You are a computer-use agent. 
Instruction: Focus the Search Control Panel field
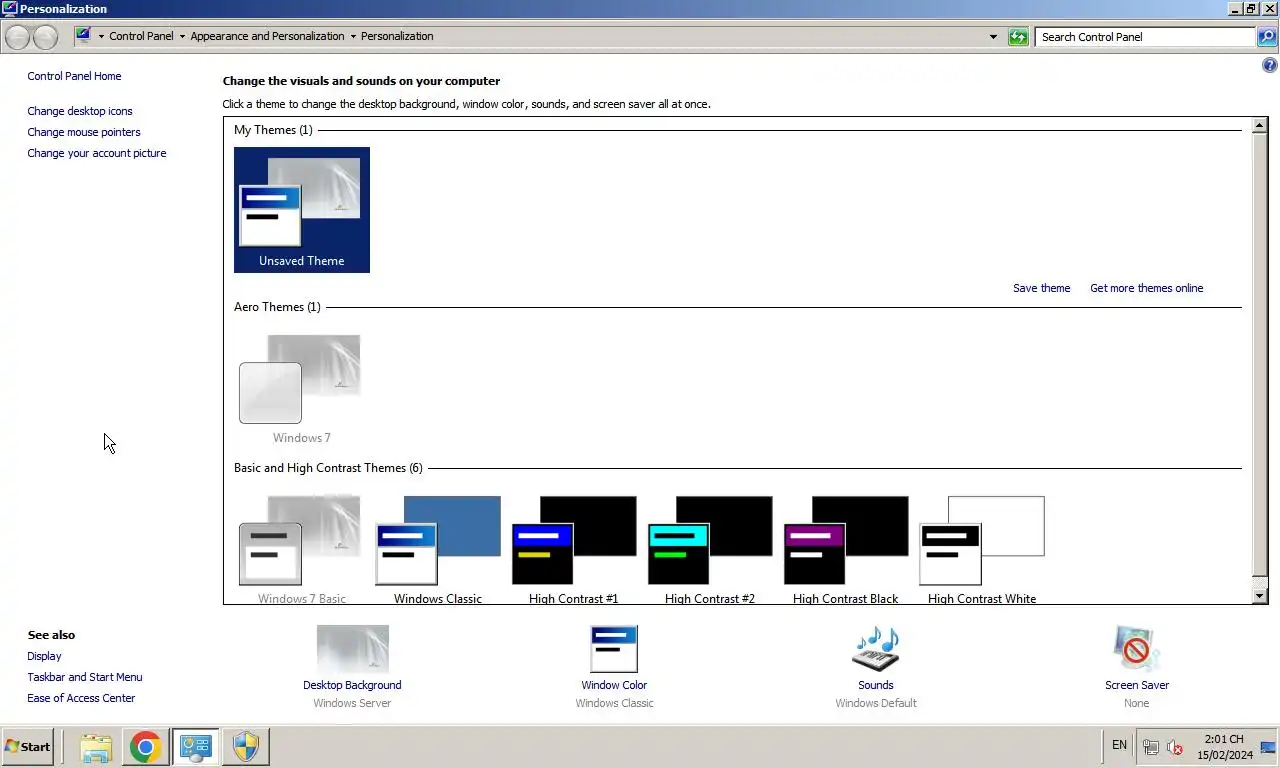coord(1145,37)
